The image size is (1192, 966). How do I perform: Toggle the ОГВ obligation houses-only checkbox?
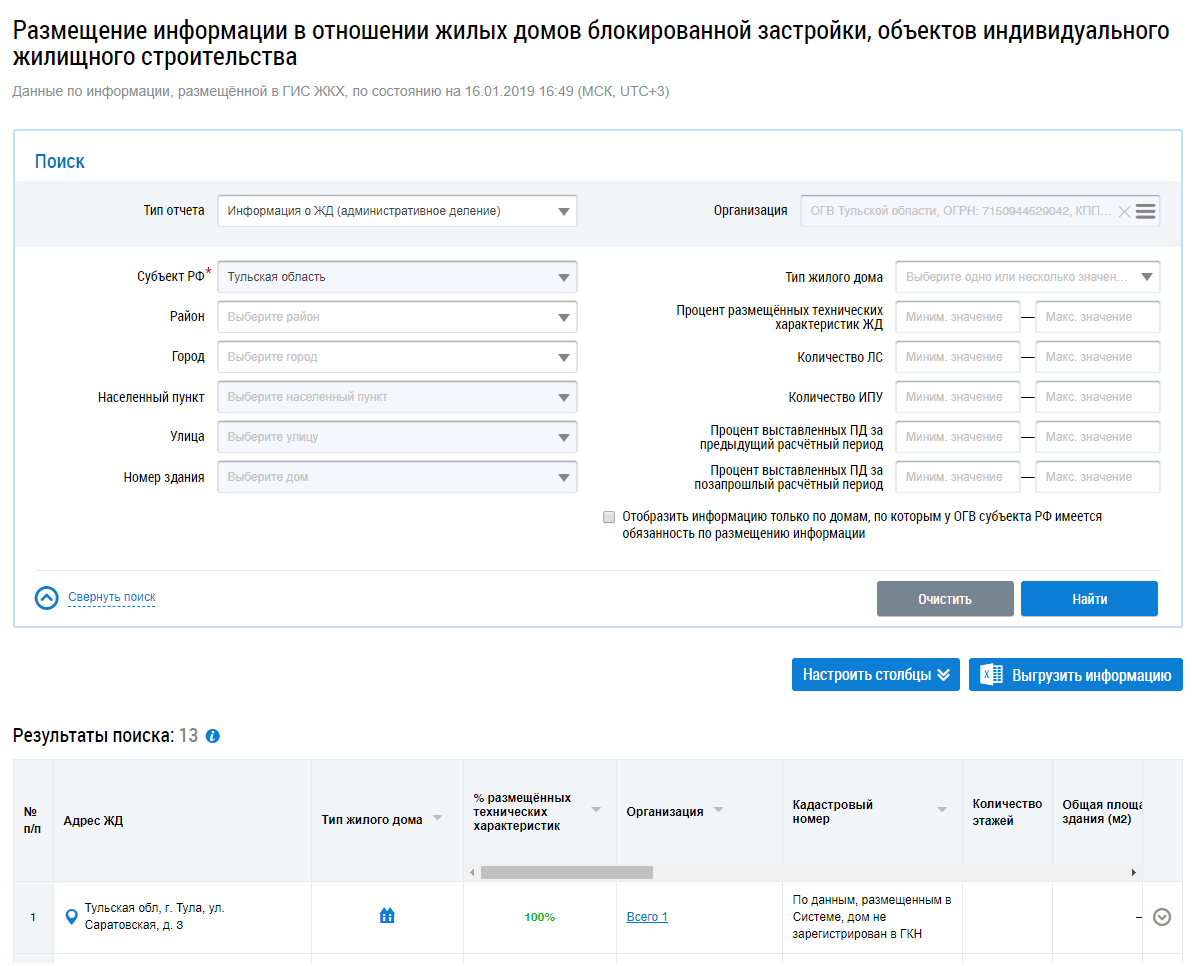pos(609,517)
